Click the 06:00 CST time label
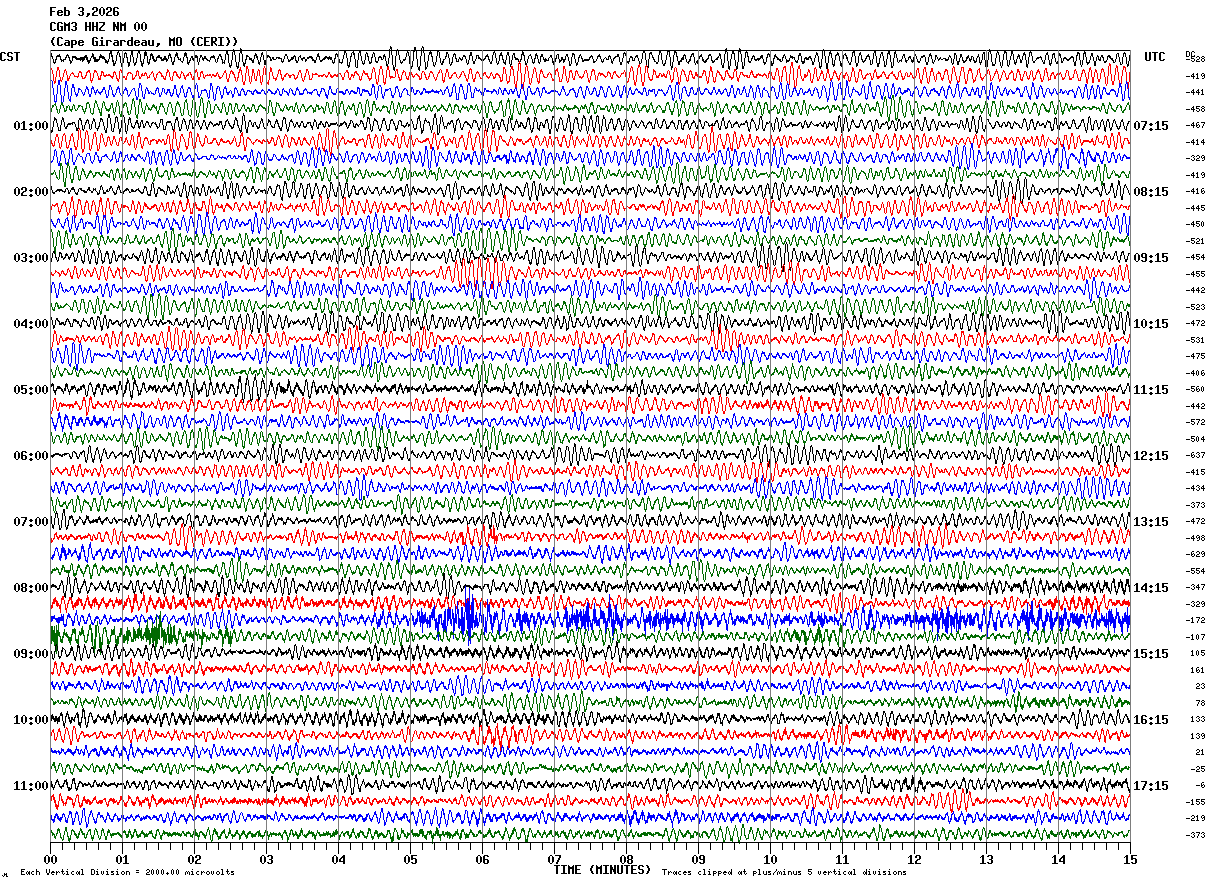1210x886 pixels. 31,456
